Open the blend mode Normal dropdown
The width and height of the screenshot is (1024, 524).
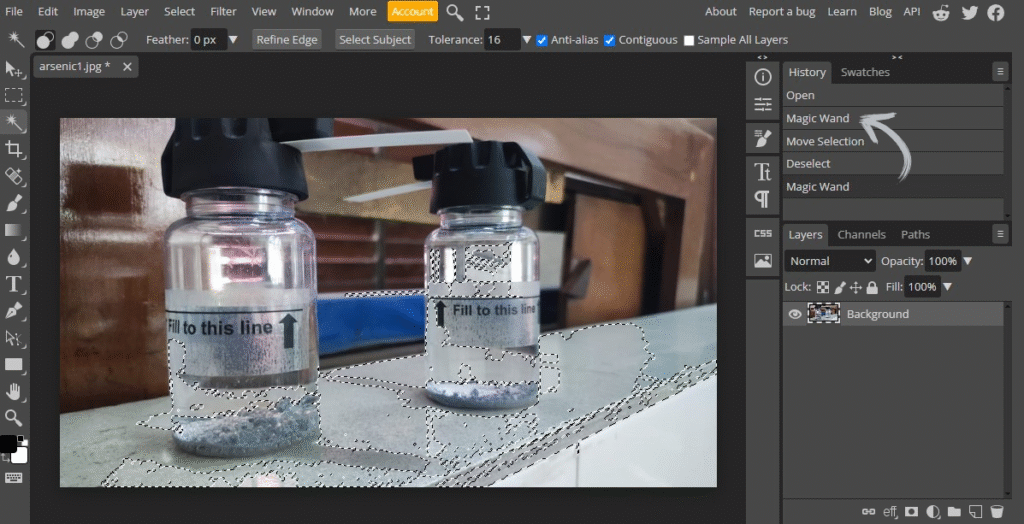click(x=829, y=261)
